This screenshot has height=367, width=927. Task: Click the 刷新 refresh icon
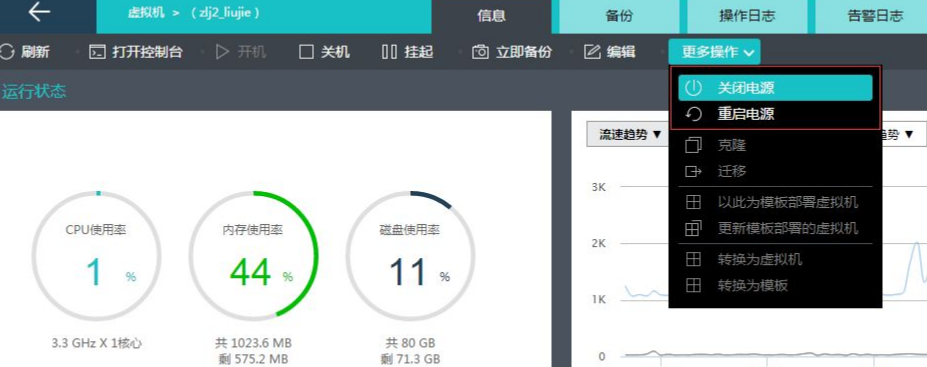tap(7, 51)
